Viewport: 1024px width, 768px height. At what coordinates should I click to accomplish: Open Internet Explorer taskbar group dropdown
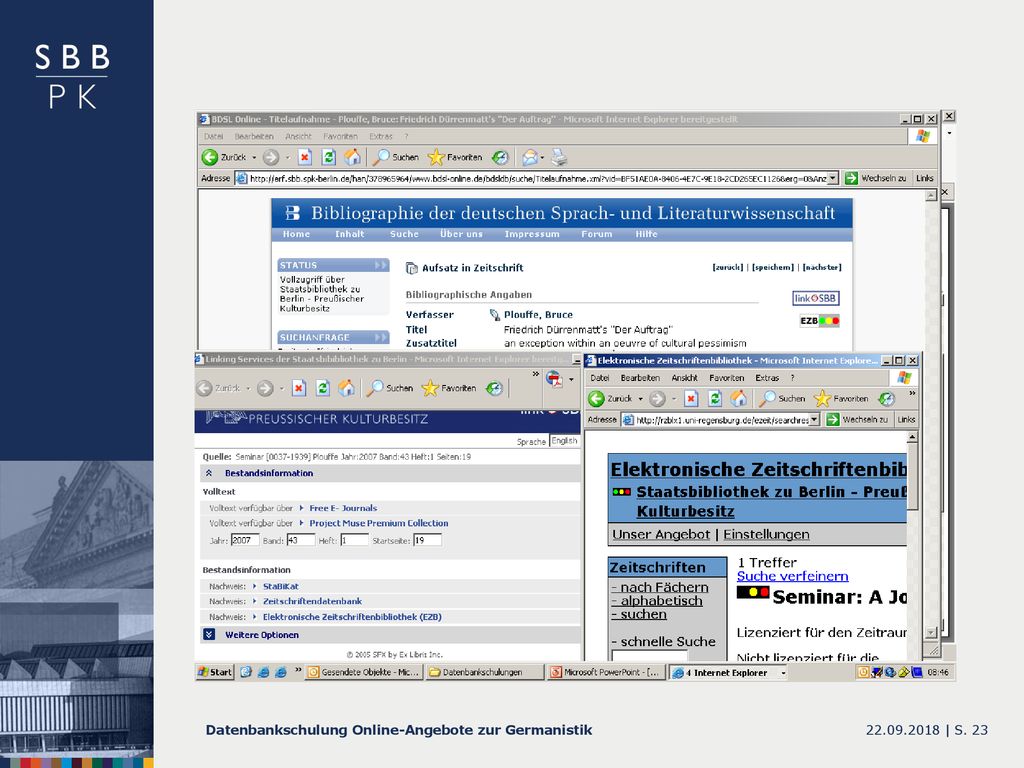point(784,673)
